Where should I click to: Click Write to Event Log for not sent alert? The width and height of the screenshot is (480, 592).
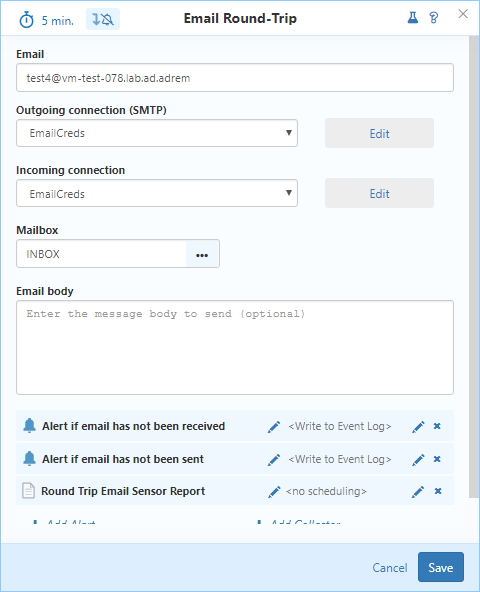point(340,459)
